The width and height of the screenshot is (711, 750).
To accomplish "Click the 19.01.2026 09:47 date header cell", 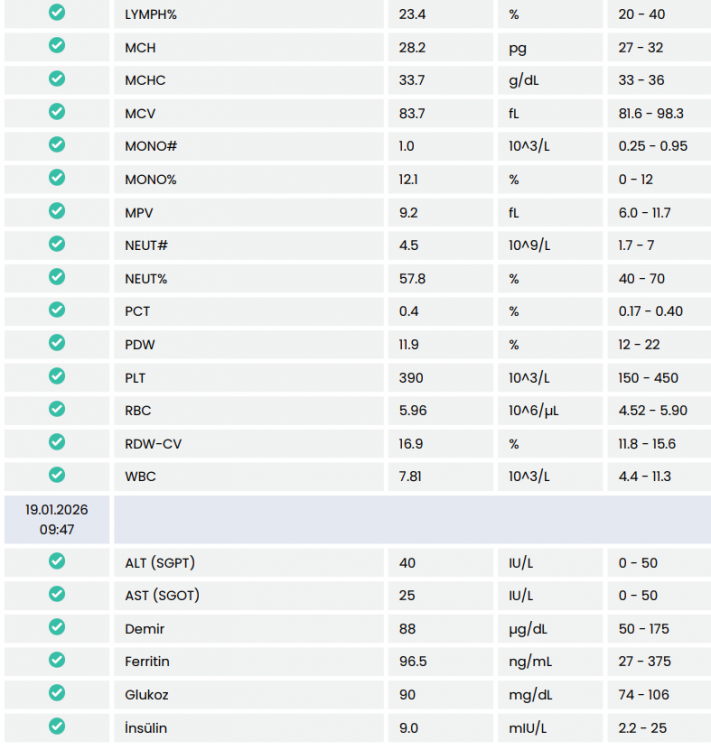I will [57, 519].
